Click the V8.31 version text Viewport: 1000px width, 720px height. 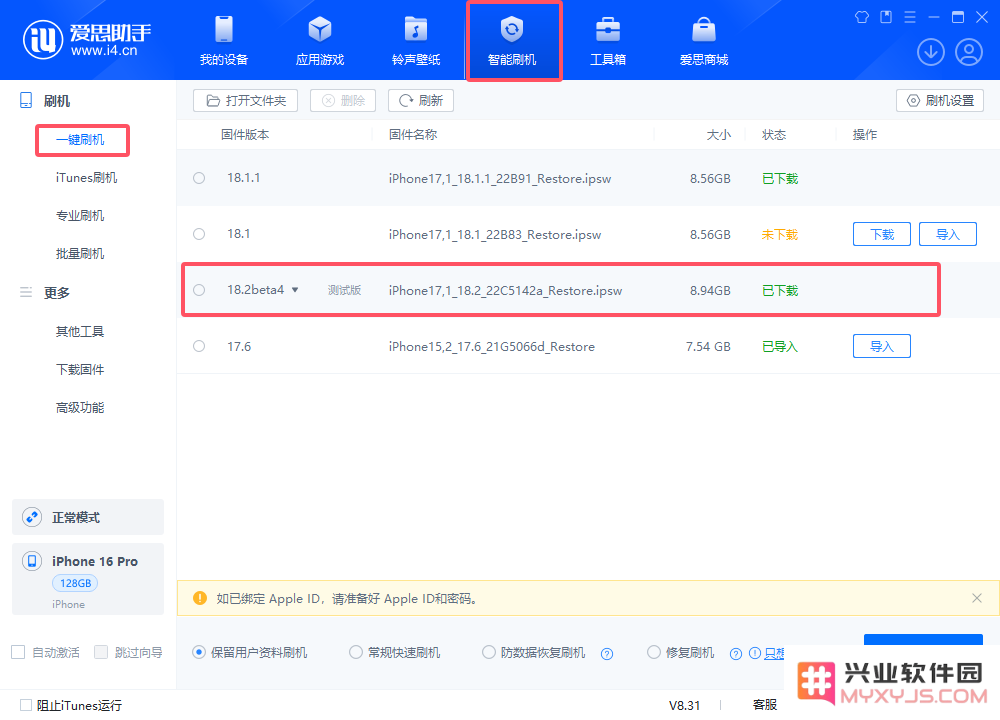[x=684, y=705]
